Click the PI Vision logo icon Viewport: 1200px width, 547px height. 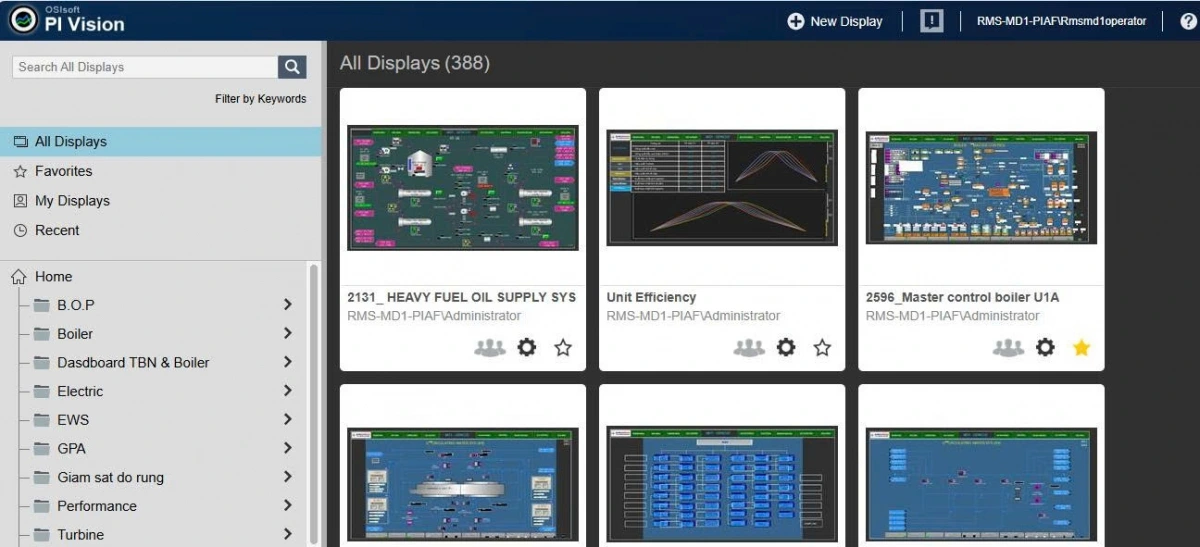pos(22,20)
